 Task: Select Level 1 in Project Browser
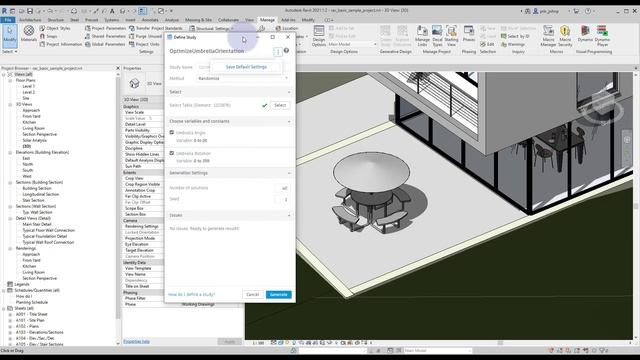(29, 86)
